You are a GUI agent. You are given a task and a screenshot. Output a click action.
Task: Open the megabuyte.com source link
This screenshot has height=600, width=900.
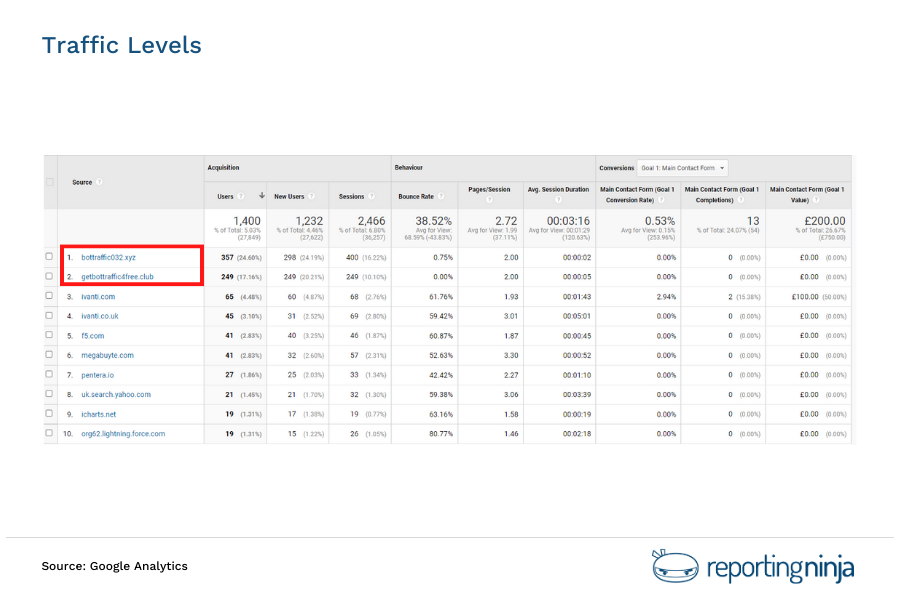click(x=107, y=355)
